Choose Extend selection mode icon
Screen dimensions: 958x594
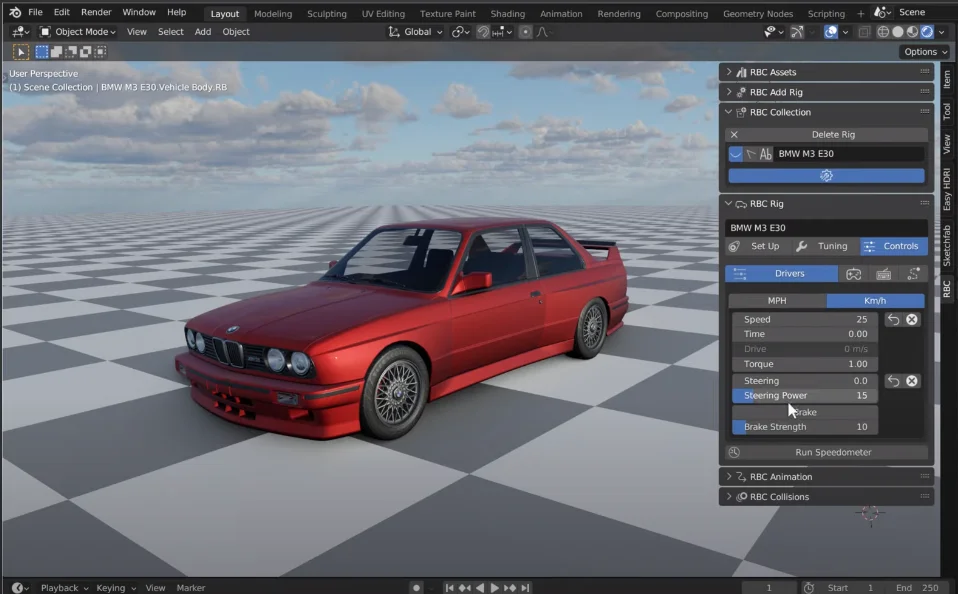[56, 52]
